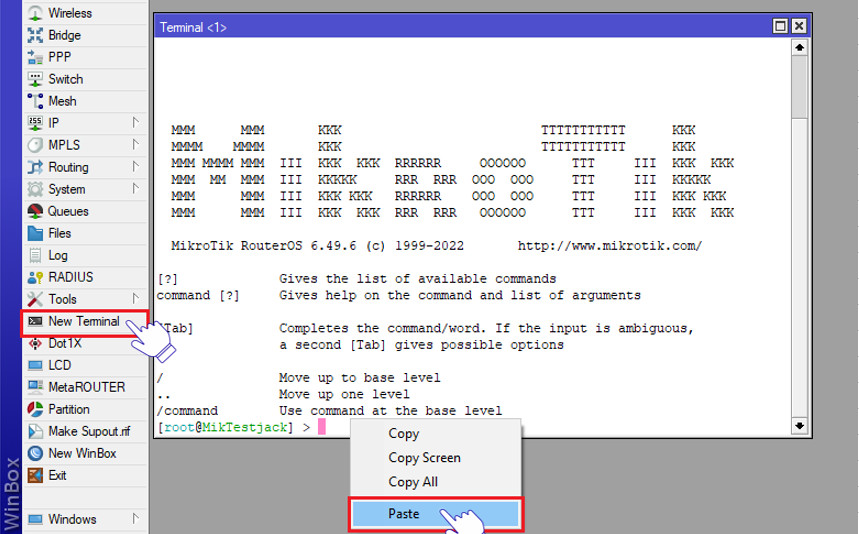The height and width of the screenshot is (534, 859).
Task: Click the Exit menu label
Action: (58, 475)
